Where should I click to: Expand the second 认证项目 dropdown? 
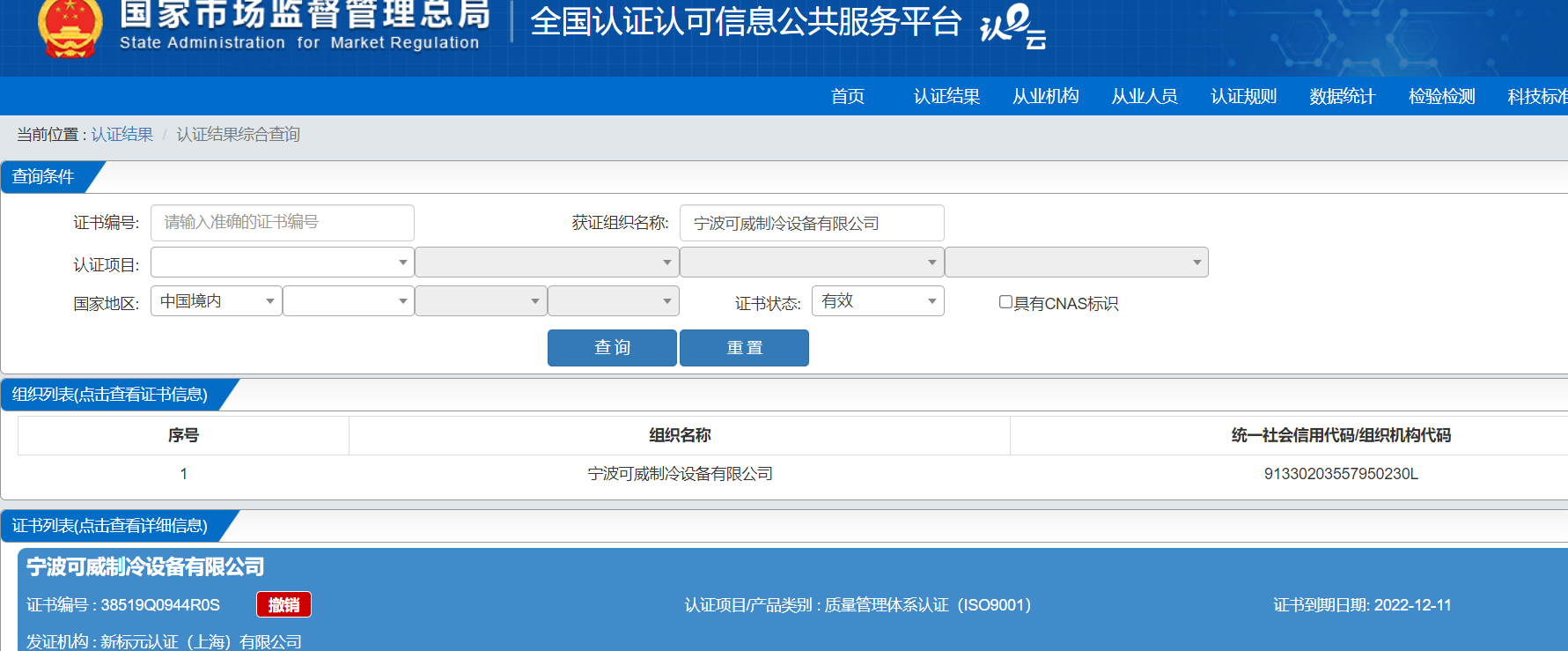click(x=547, y=263)
